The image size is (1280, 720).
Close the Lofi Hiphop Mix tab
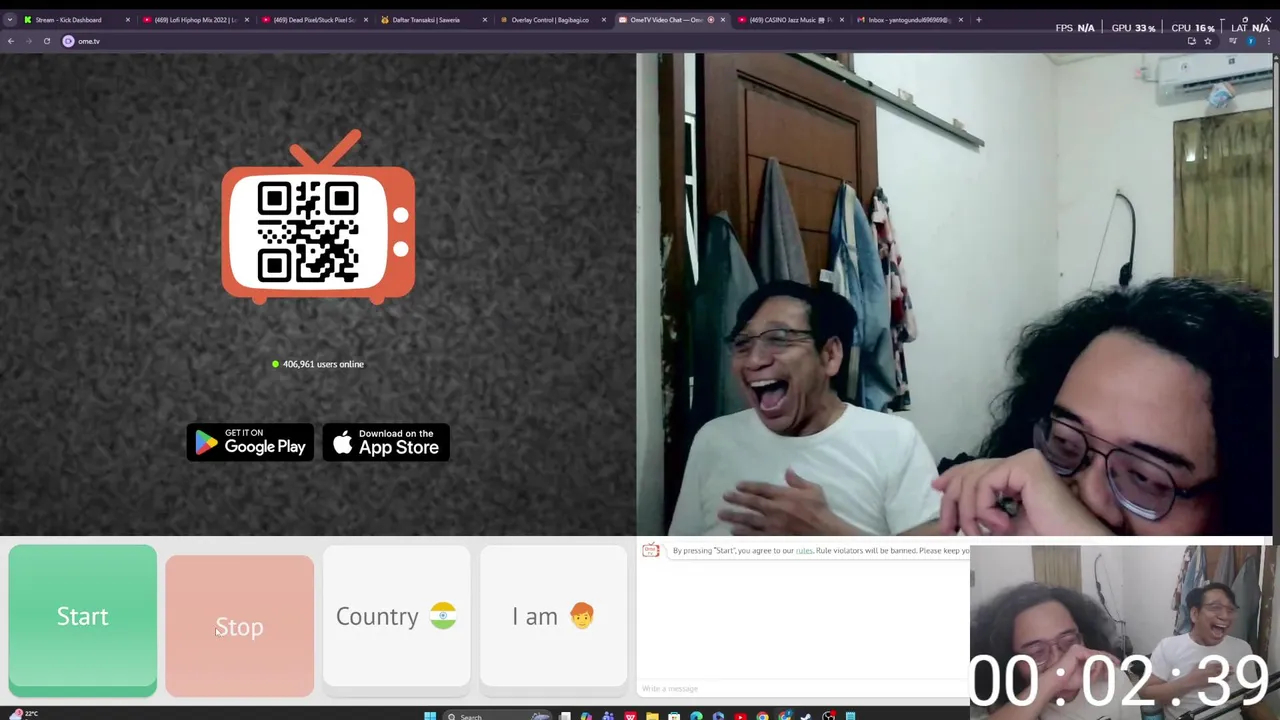pos(247,20)
